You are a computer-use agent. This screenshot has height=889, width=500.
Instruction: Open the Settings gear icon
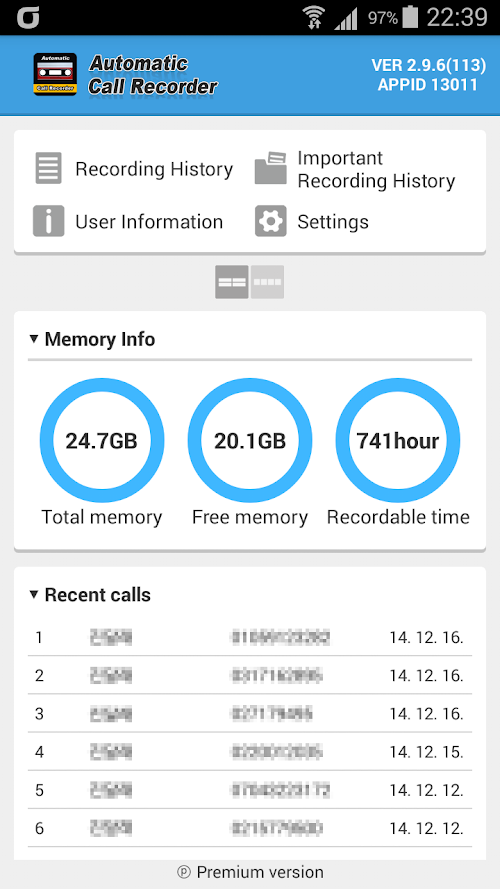click(x=270, y=221)
